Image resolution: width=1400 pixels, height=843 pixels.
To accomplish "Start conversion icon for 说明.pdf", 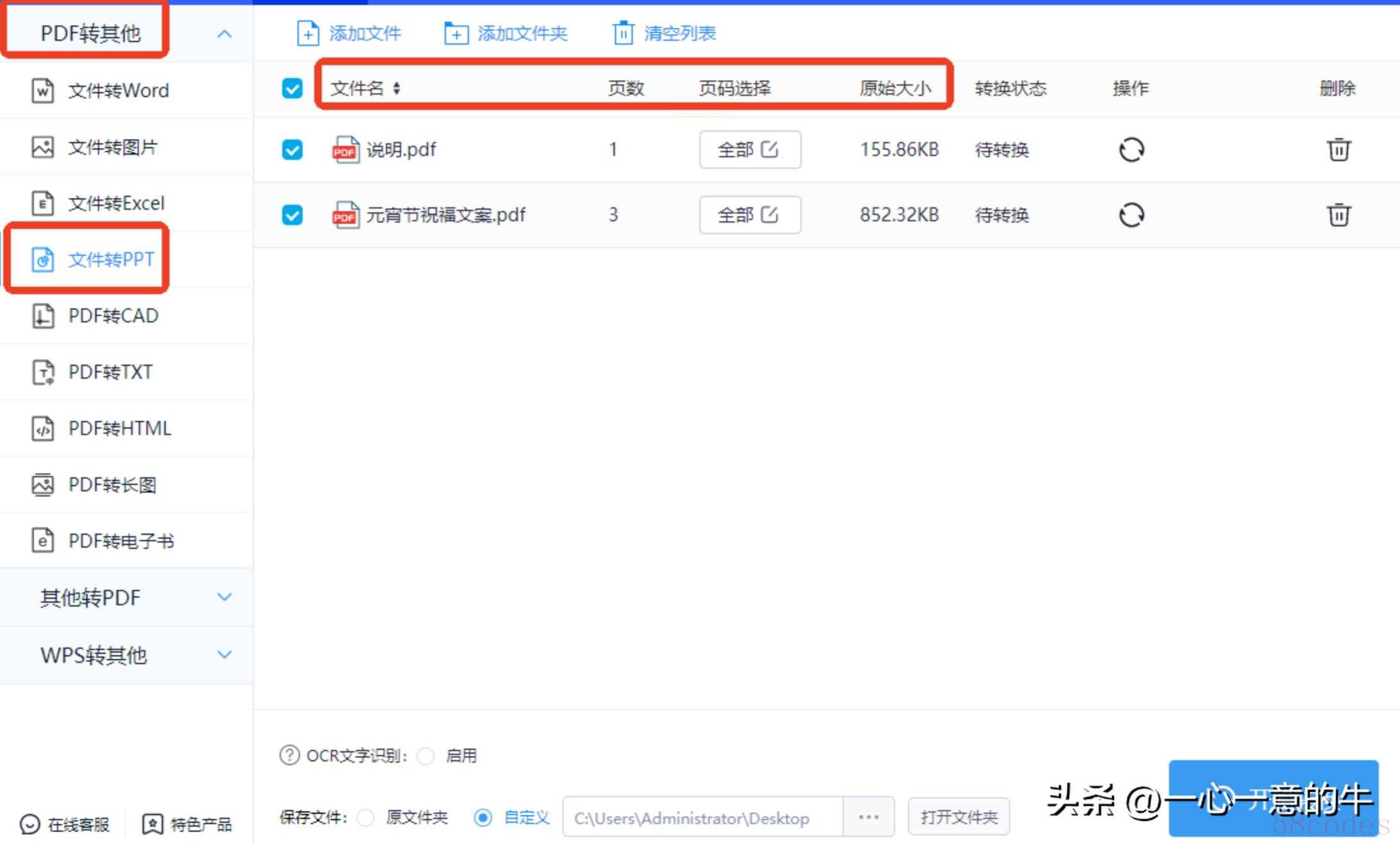I will pos(1131,150).
